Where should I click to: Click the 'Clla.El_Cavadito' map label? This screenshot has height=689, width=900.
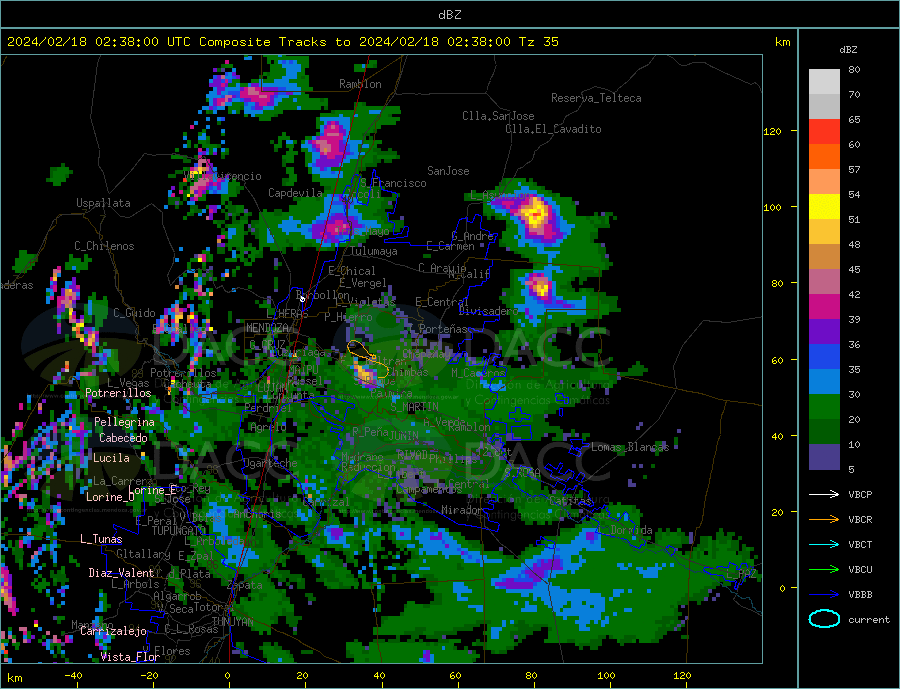tap(553, 129)
